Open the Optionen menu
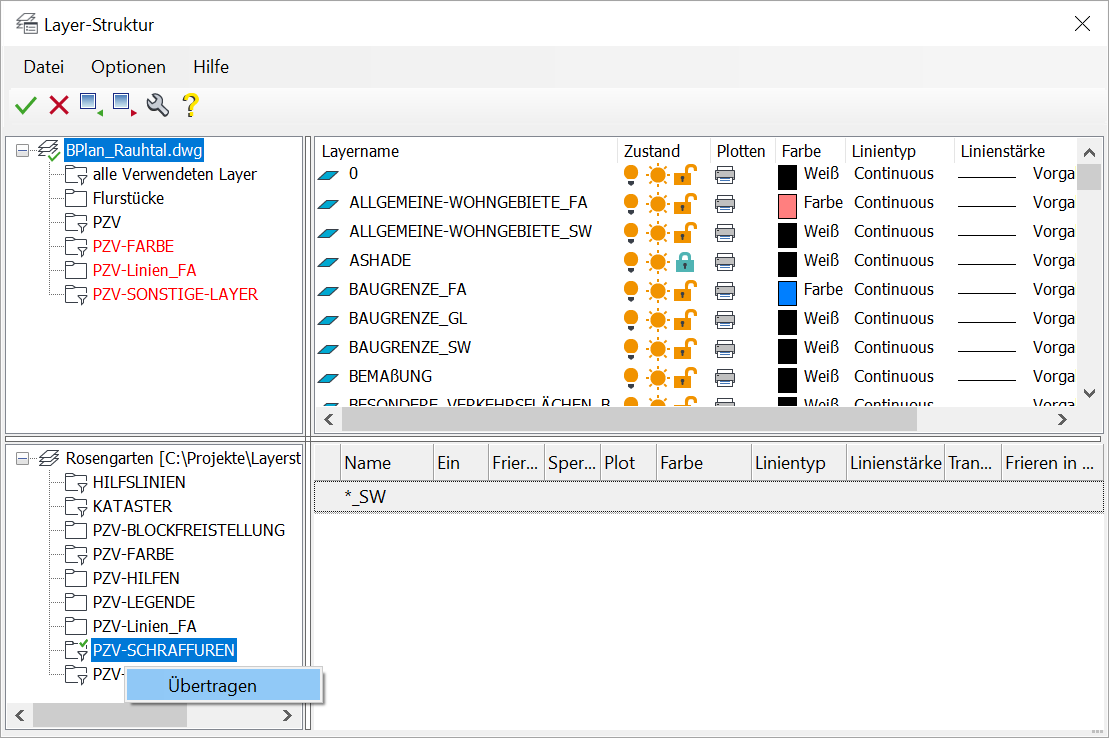This screenshot has height=738, width=1109. [x=128, y=67]
